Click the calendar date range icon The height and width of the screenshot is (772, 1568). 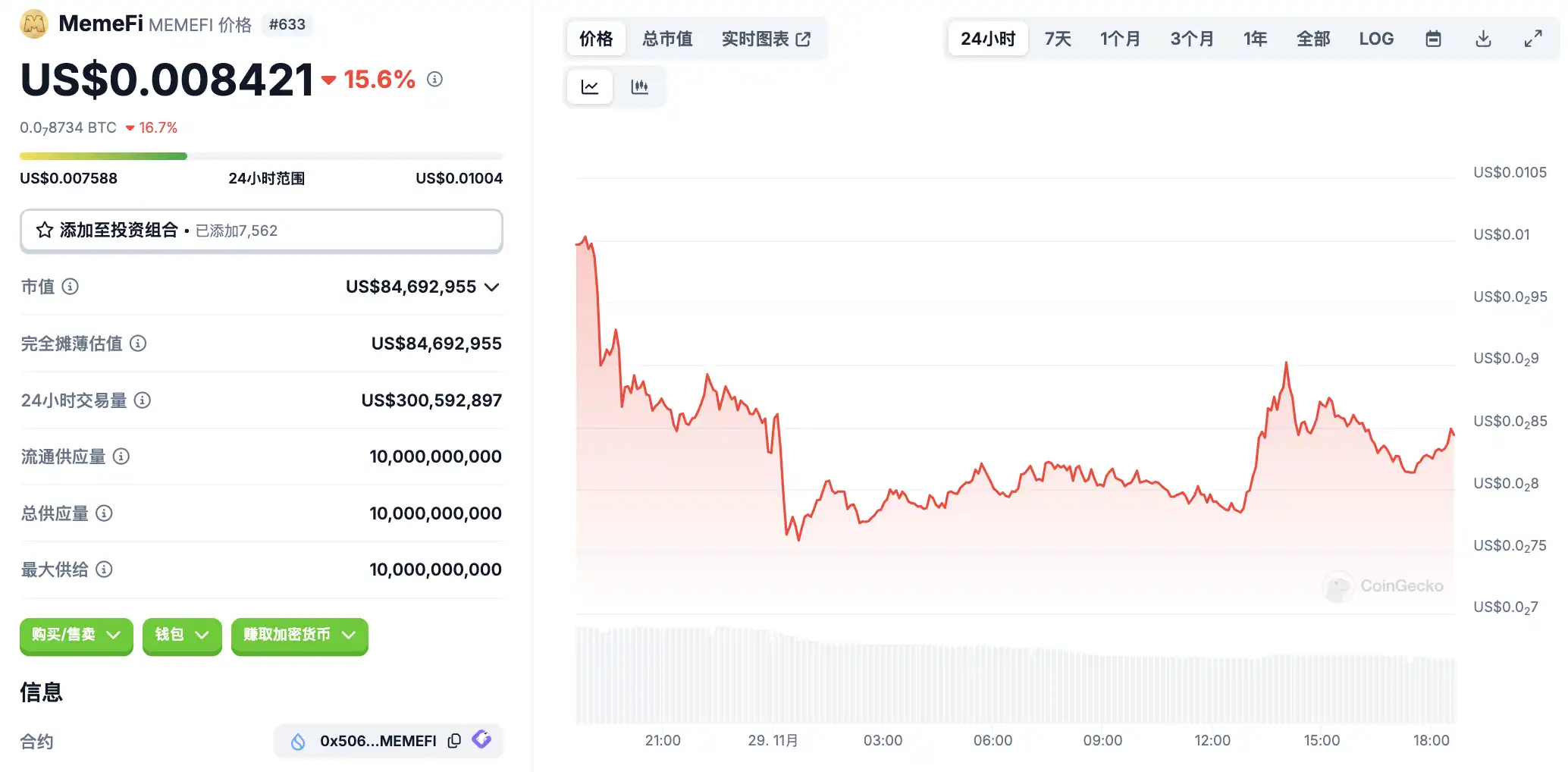coord(1433,39)
